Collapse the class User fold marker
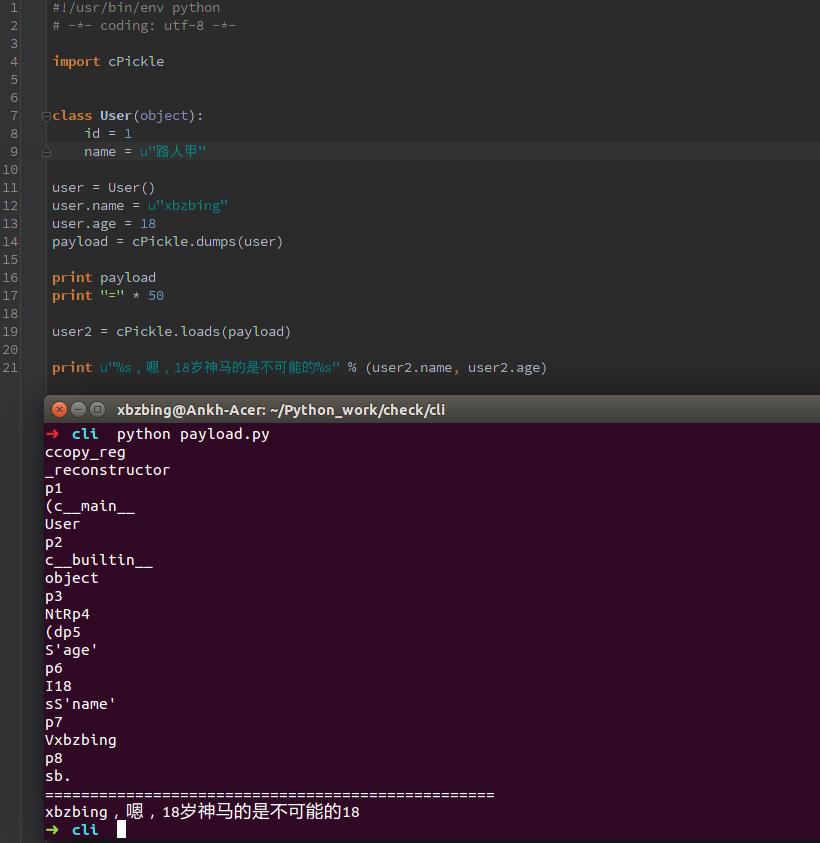 tap(46, 116)
